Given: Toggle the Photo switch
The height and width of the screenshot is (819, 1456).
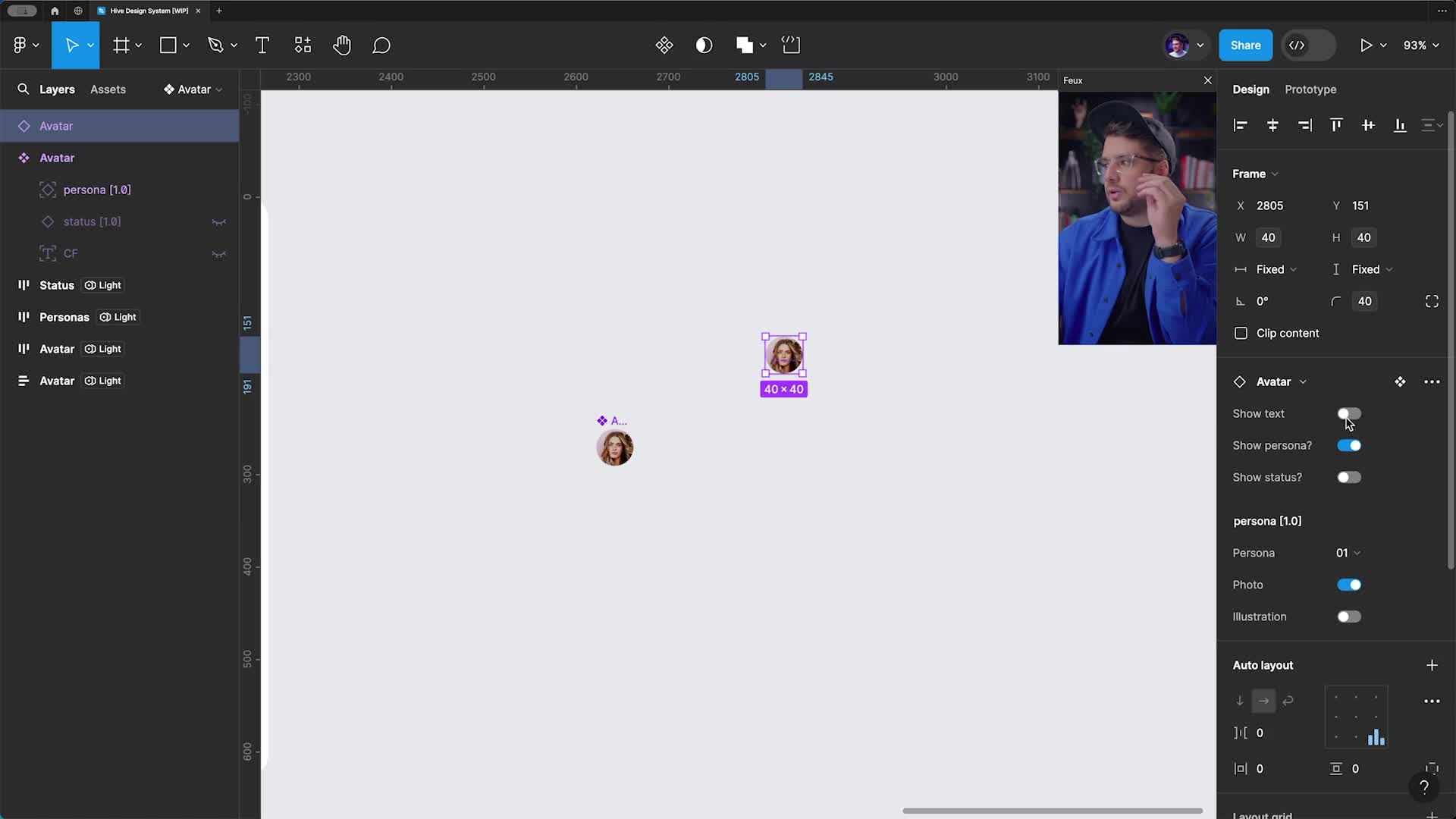Looking at the screenshot, I should pyautogui.click(x=1349, y=585).
